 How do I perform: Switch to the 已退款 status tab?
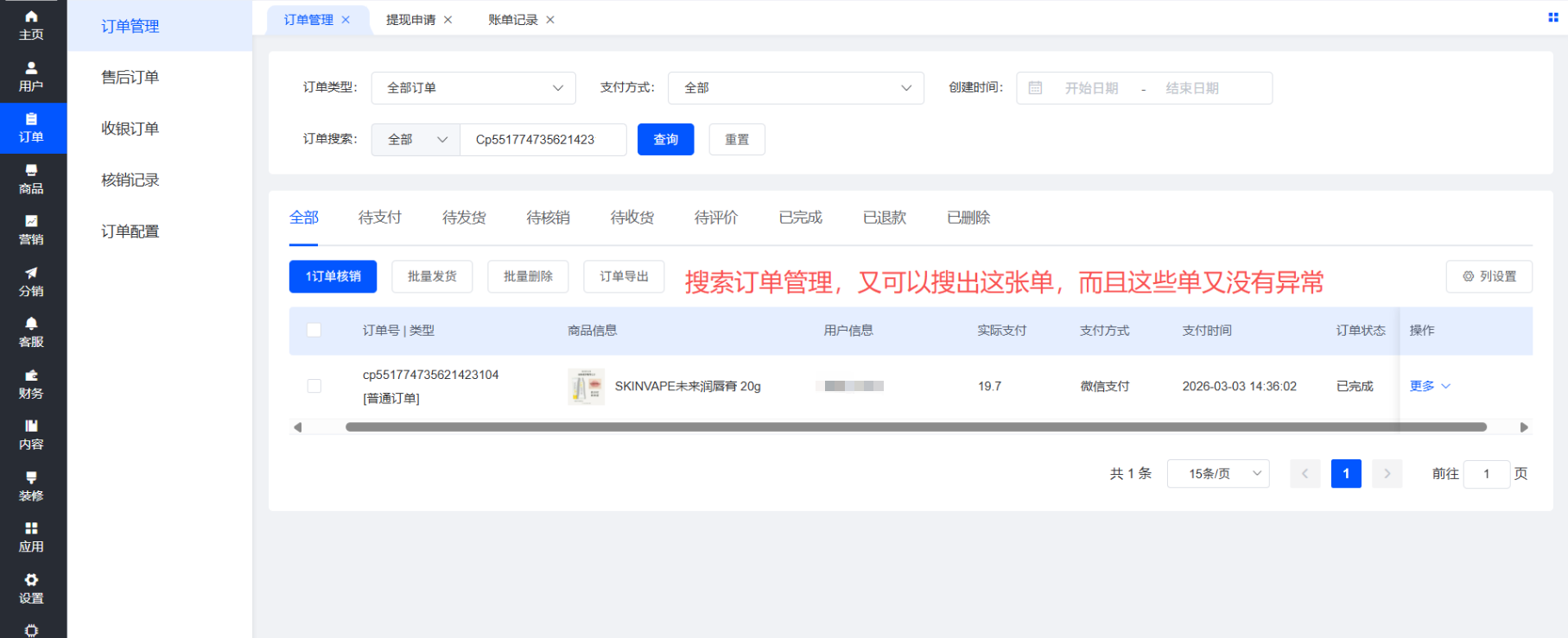[884, 218]
